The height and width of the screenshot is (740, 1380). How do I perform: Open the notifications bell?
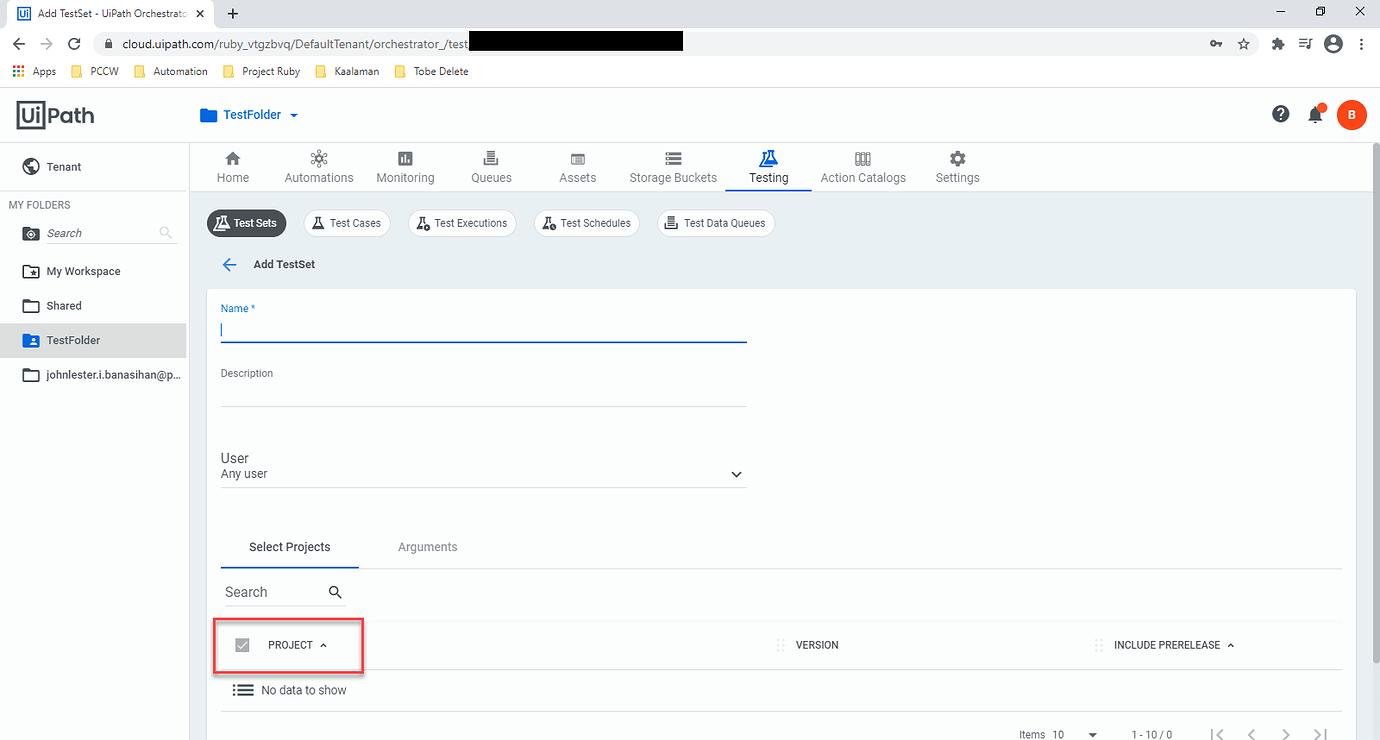click(x=1315, y=114)
